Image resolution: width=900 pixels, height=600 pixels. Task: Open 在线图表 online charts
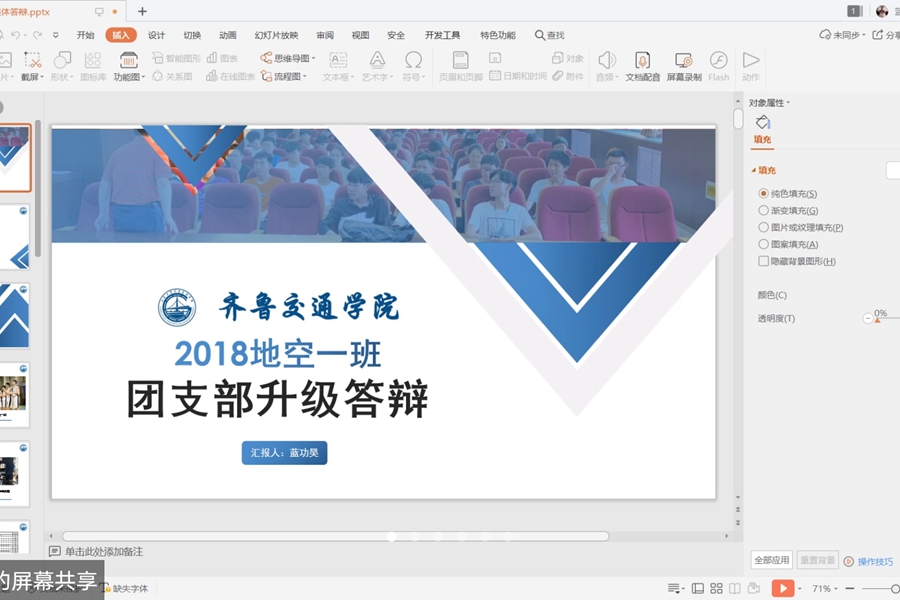pyautogui.click(x=230, y=76)
